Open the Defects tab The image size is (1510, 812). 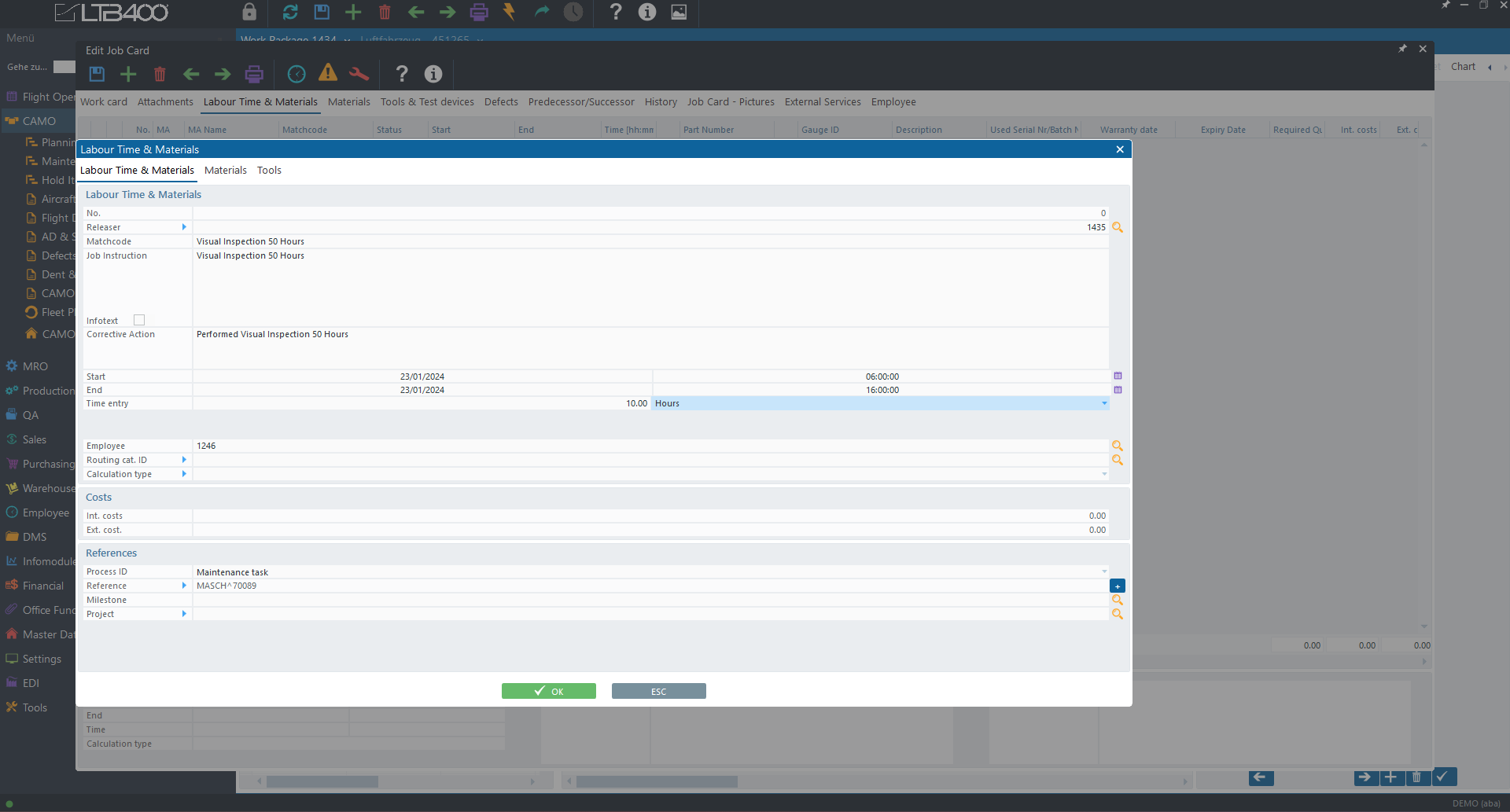point(501,102)
